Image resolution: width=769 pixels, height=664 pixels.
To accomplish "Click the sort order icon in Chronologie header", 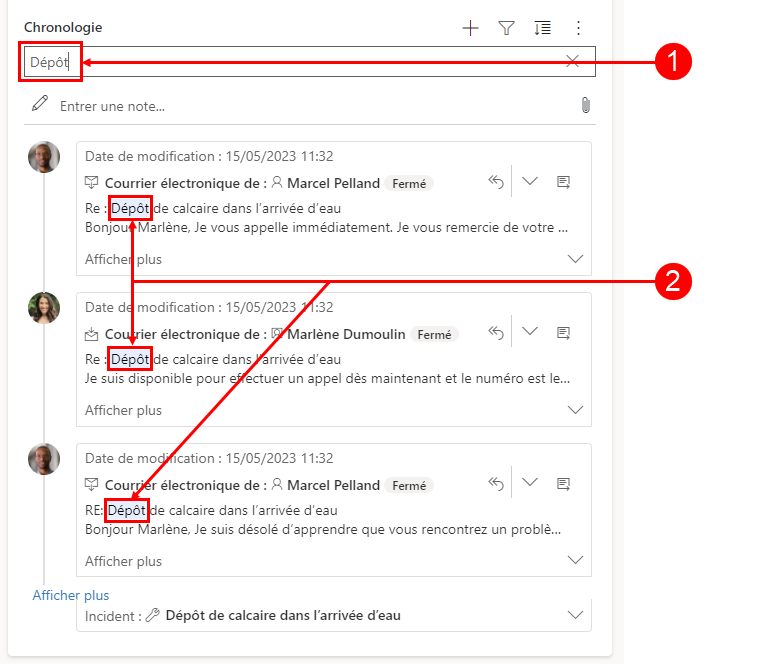I will pyautogui.click(x=542, y=28).
